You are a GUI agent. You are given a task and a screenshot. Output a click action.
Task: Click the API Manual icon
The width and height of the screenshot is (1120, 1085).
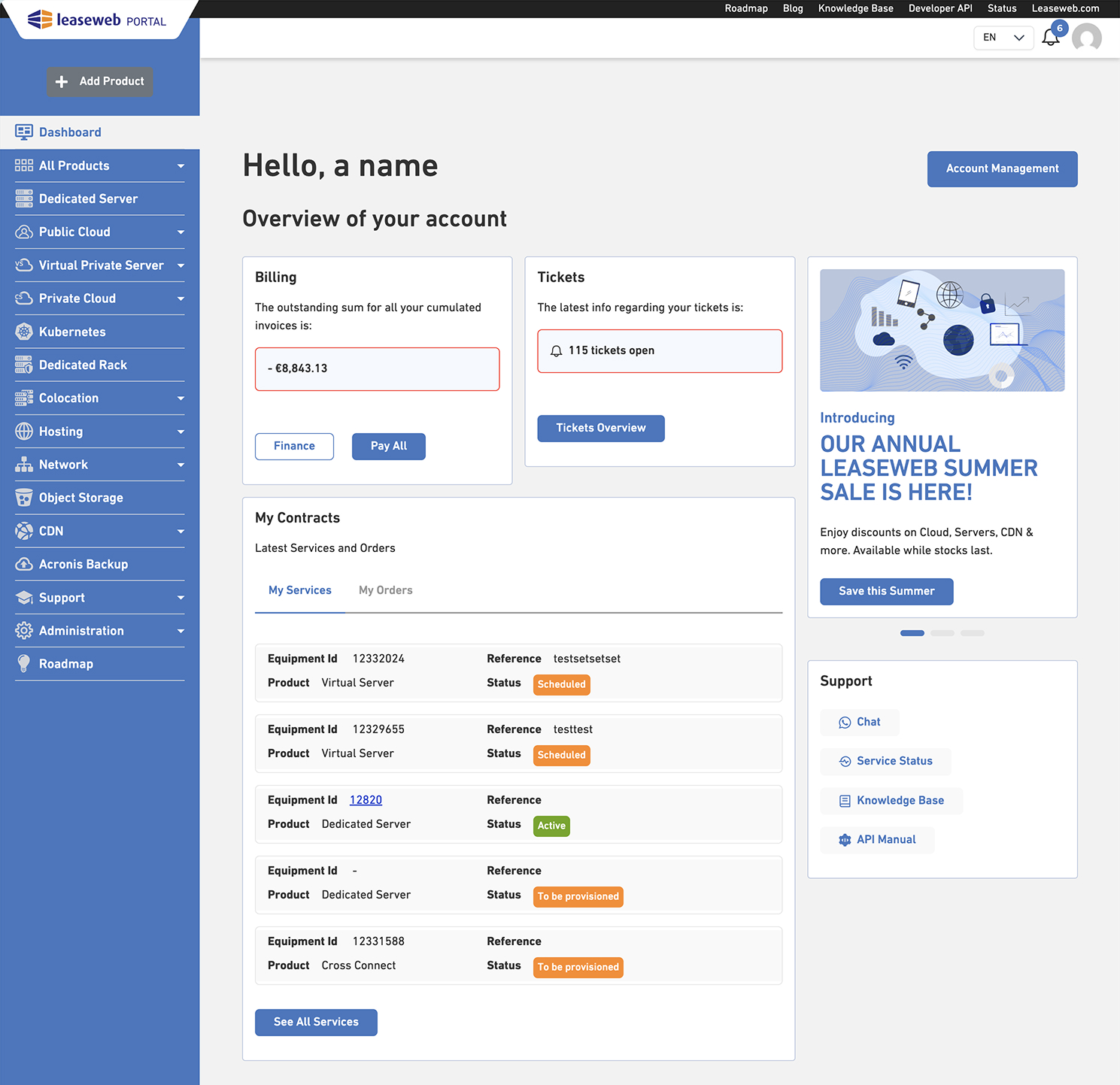[x=845, y=840]
